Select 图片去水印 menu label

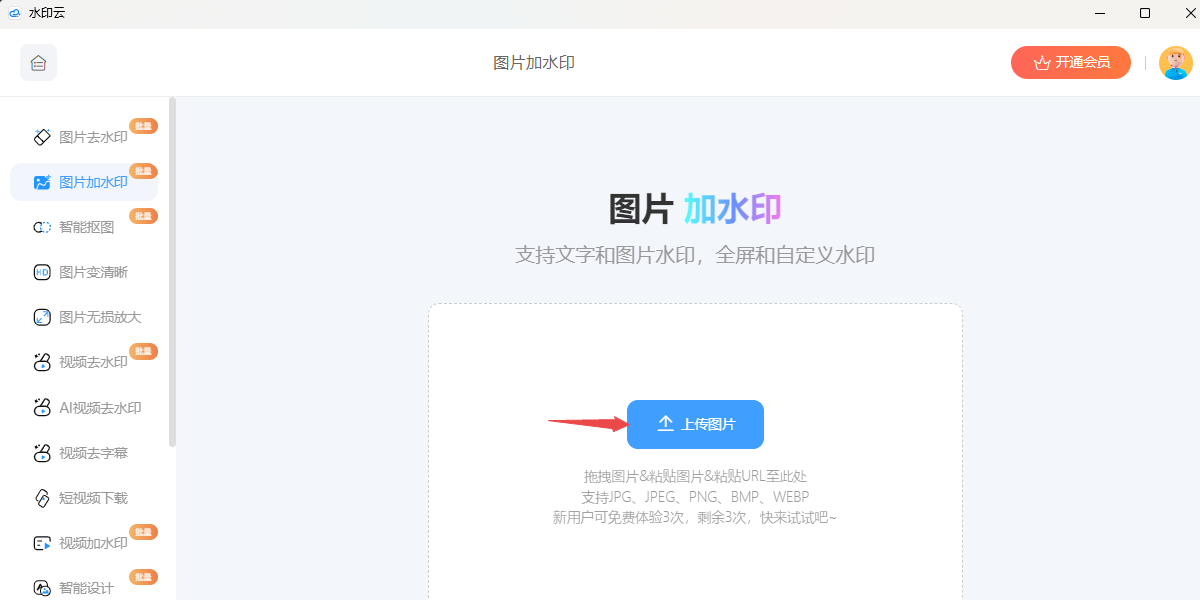pyautogui.click(x=93, y=137)
